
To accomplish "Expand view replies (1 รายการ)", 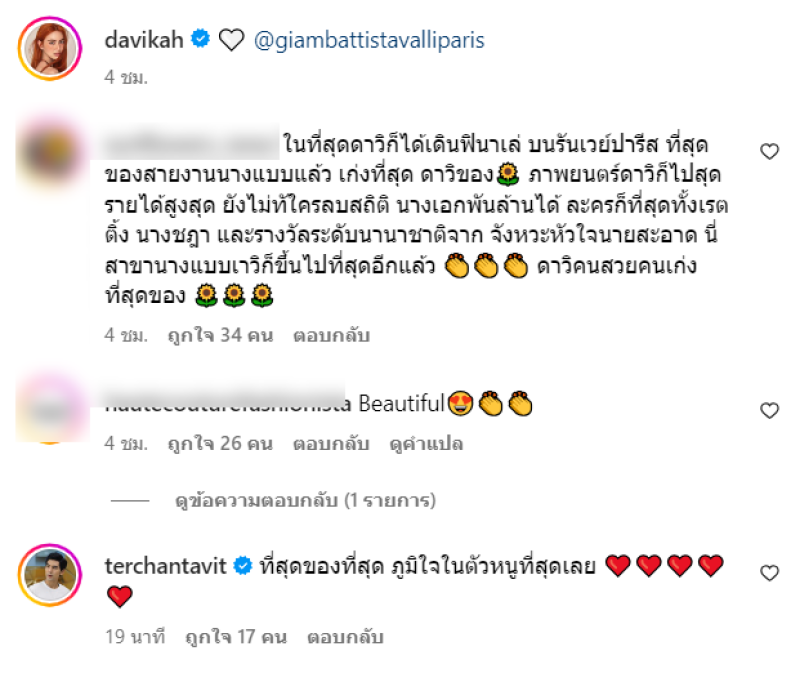I will 305,501.
